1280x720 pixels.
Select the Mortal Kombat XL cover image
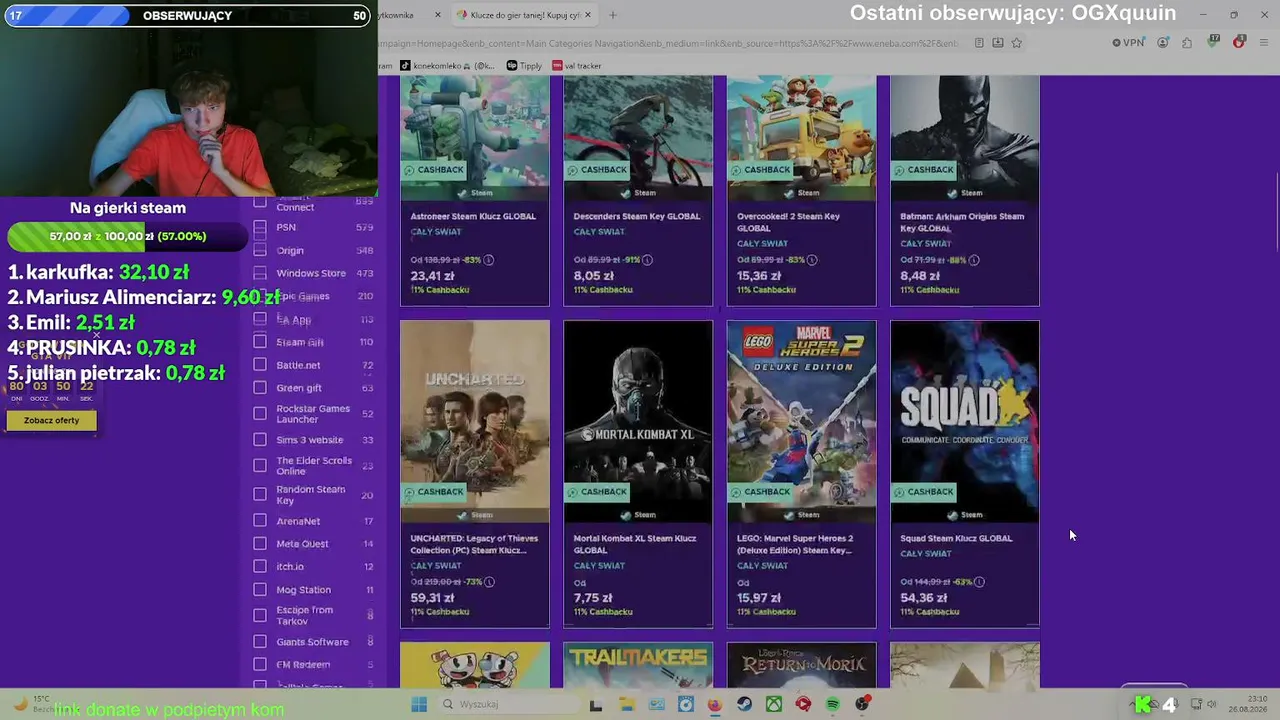[x=638, y=421]
